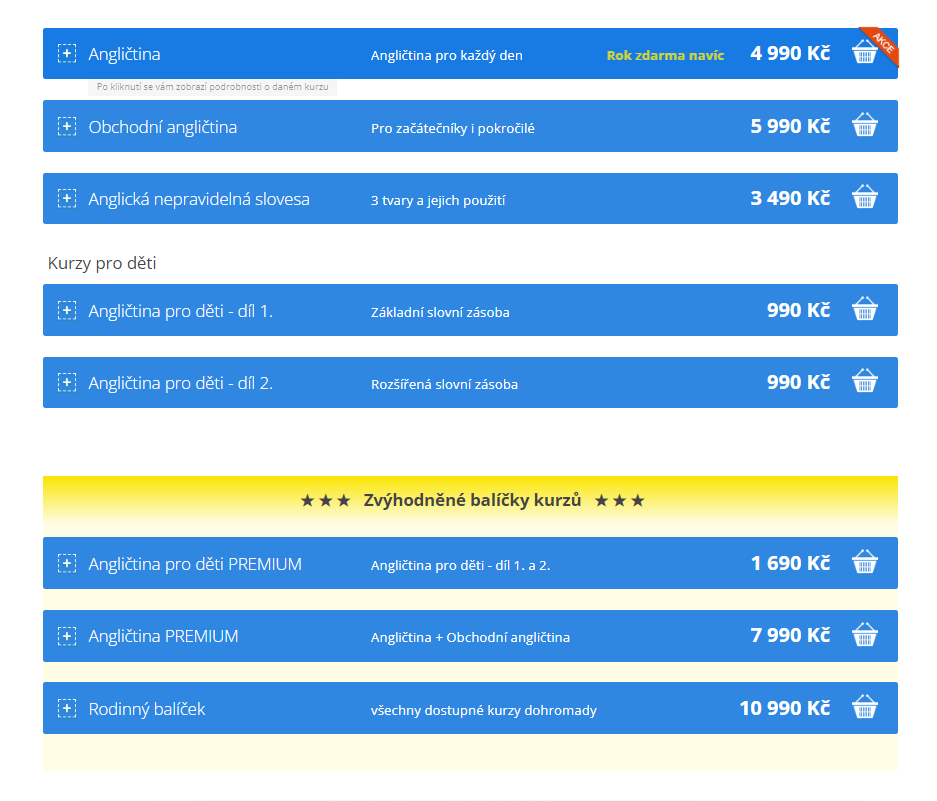This screenshot has height=801, width=937.
Task: Expand Angličtina pro děti - díl 1. row
Action: (67, 311)
